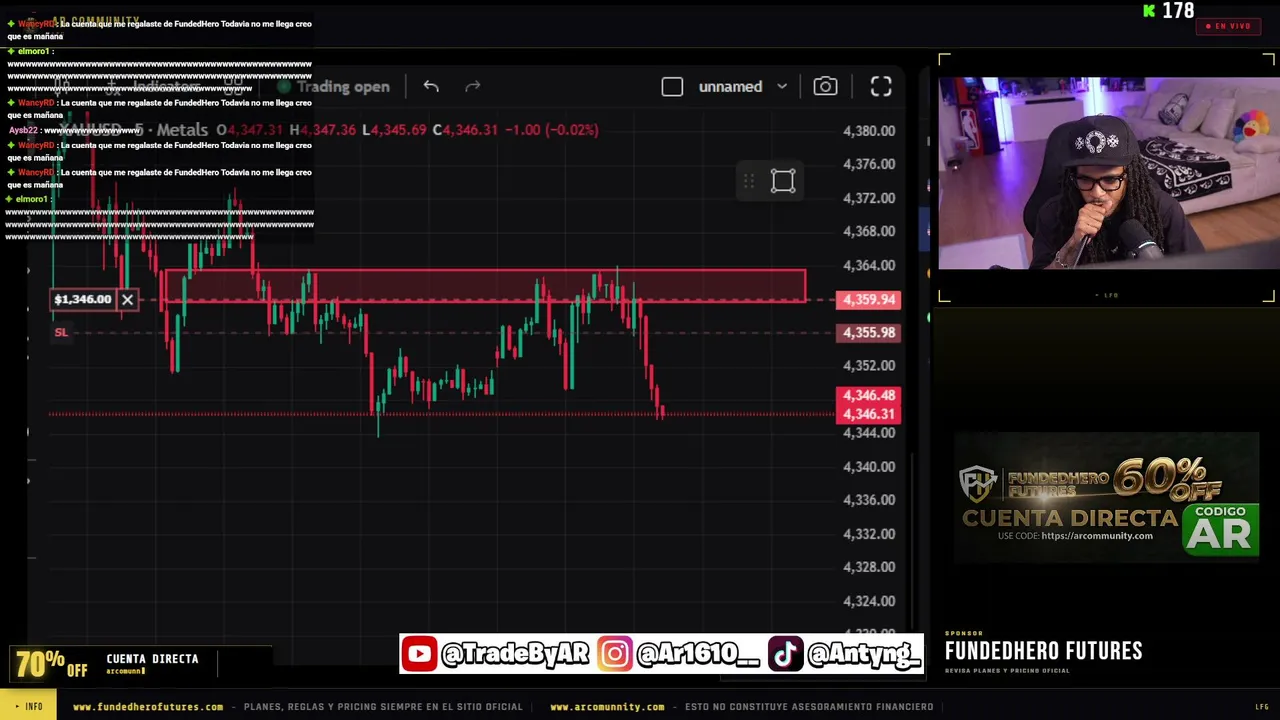Enter fullscreen chart mode
1280x720 pixels.
pyautogui.click(x=881, y=87)
